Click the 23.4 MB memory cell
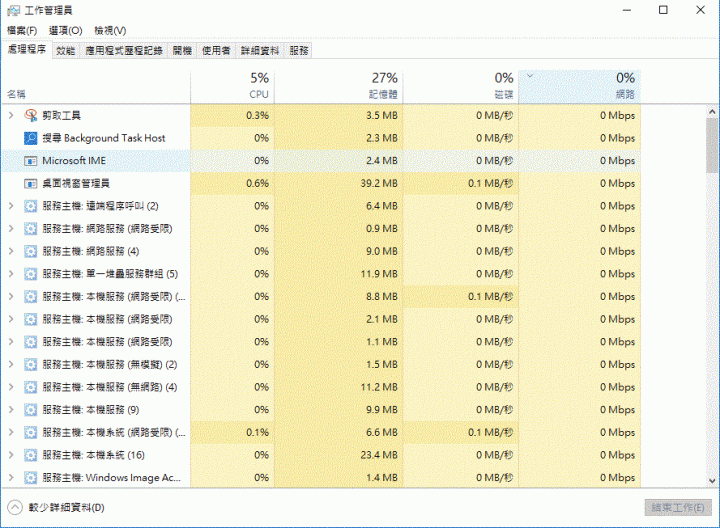This screenshot has width=720, height=528. pyautogui.click(x=339, y=455)
